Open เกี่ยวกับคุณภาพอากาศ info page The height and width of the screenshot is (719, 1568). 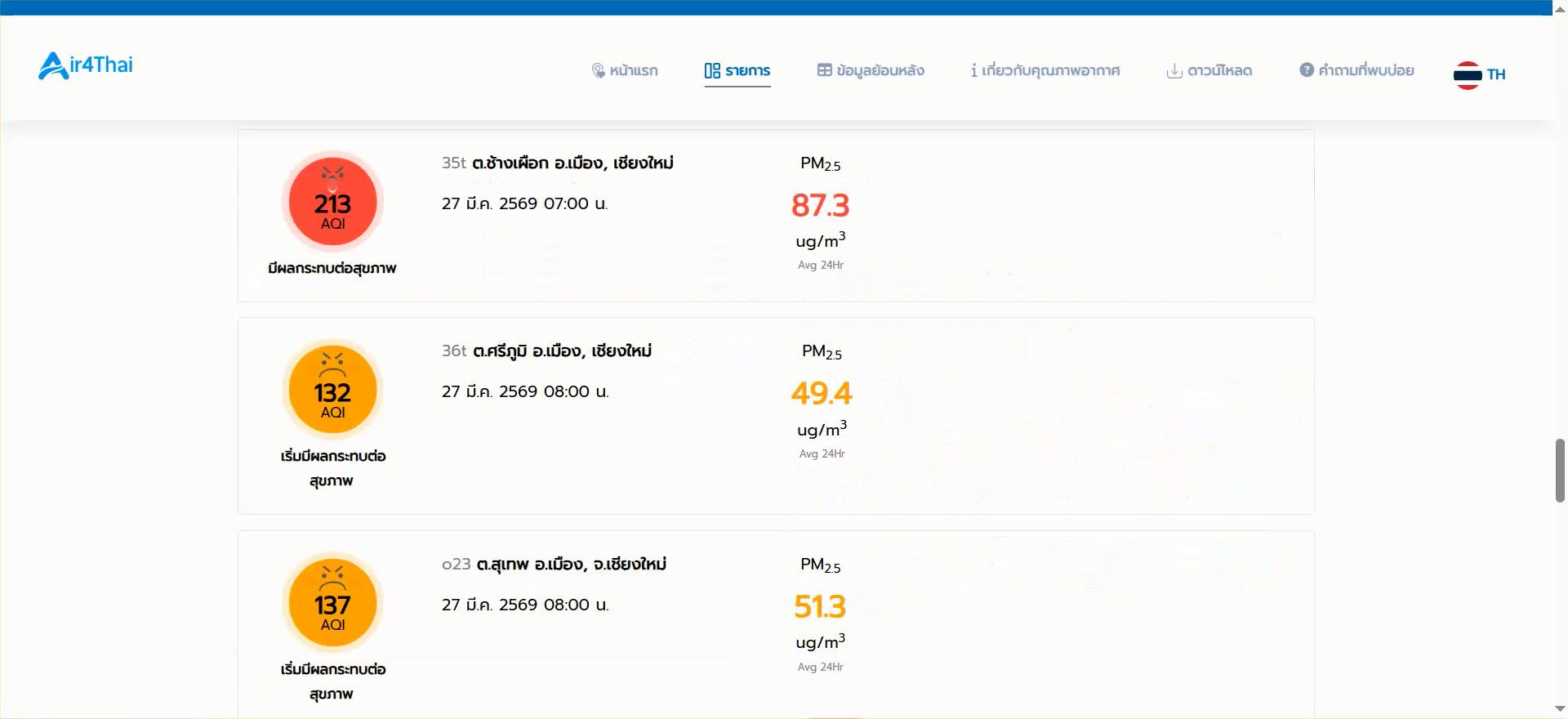[x=1050, y=71]
